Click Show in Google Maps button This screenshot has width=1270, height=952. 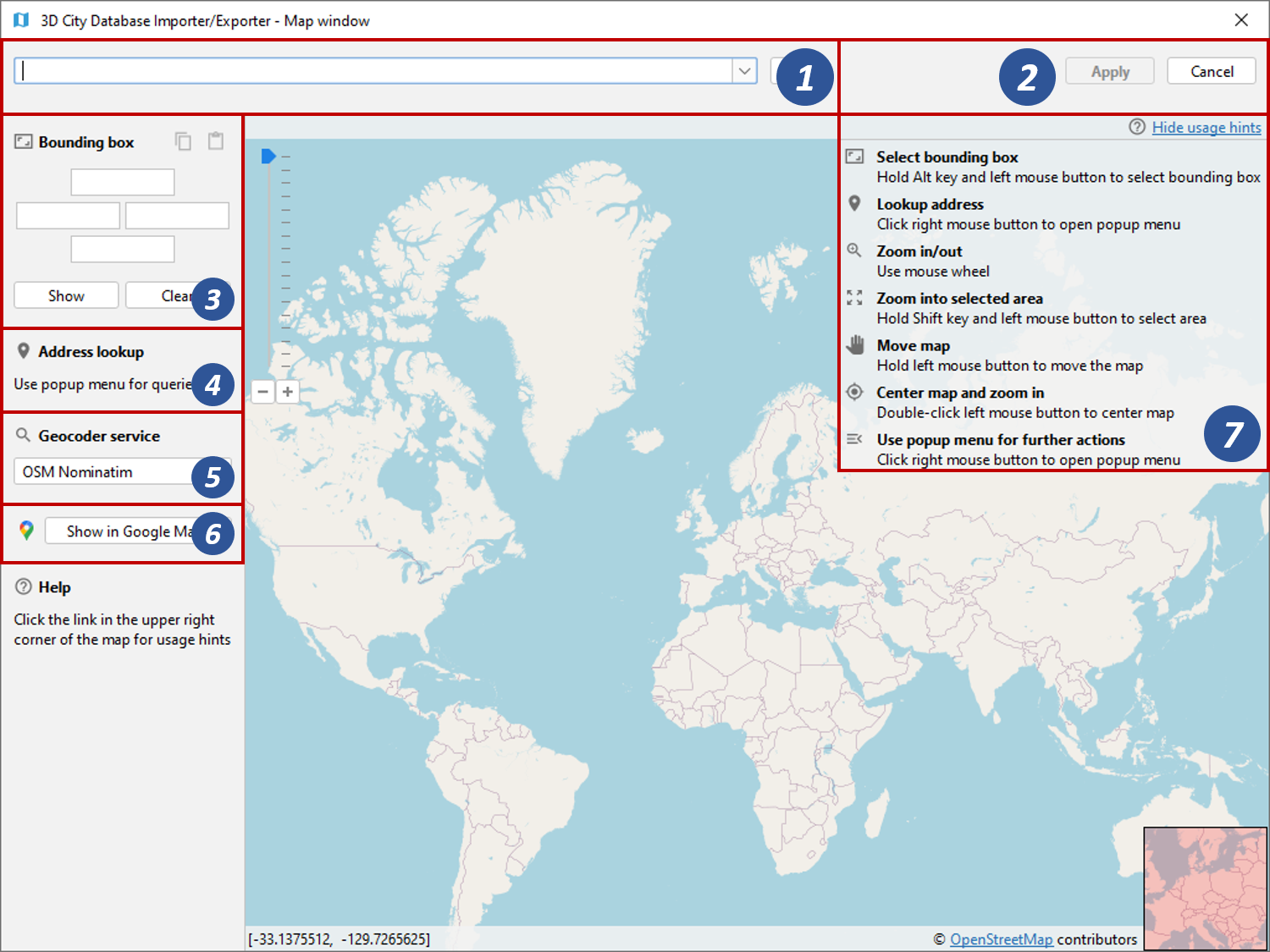click(138, 531)
